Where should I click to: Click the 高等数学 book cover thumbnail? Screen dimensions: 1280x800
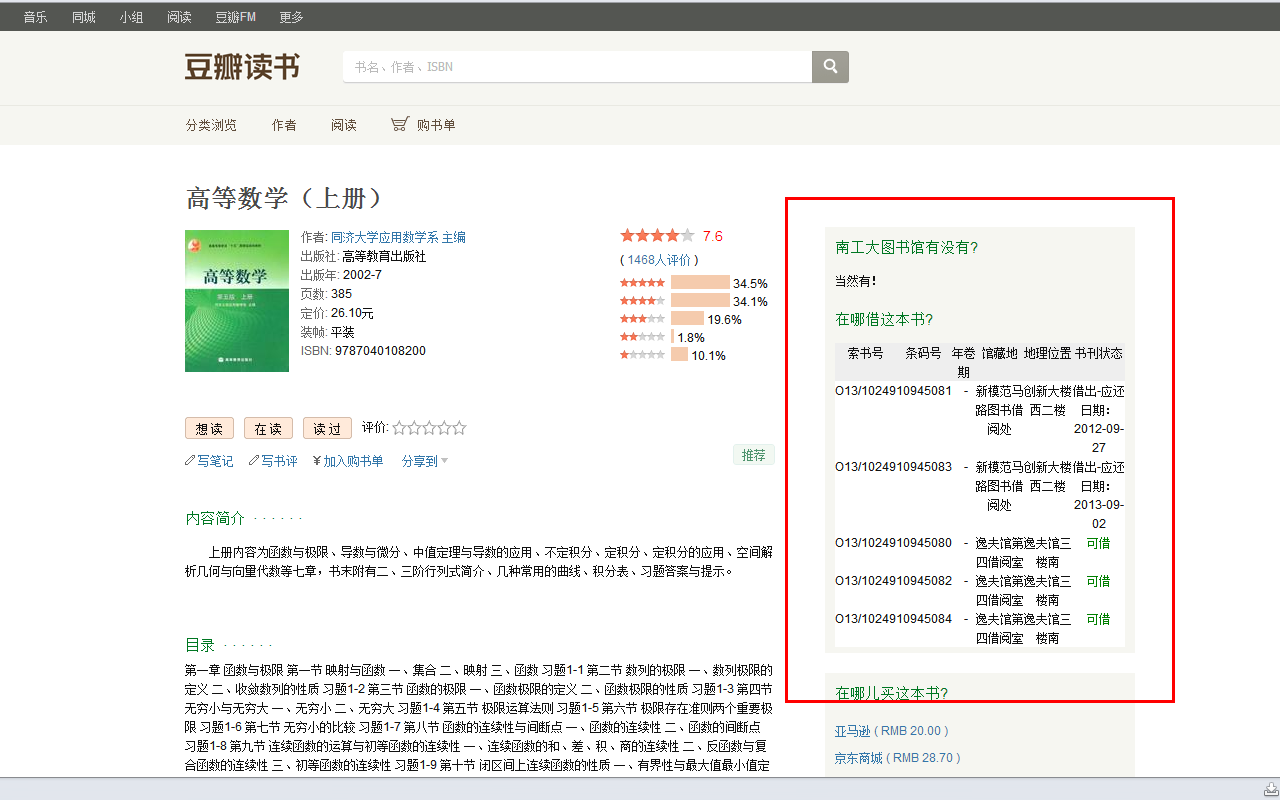(x=237, y=301)
